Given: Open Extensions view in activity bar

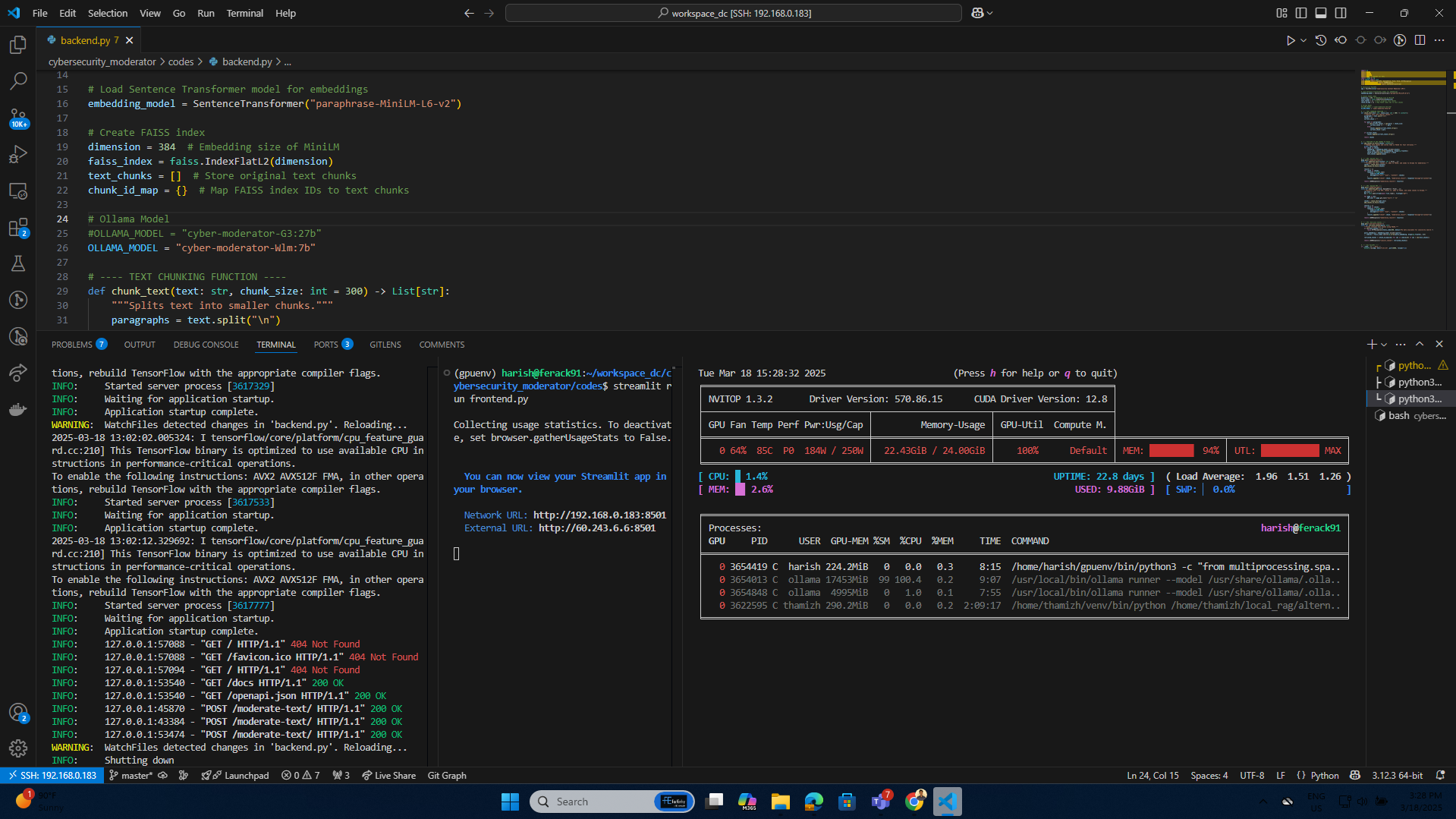Looking at the screenshot, I should pyautogui.click(x=18, y=227).
